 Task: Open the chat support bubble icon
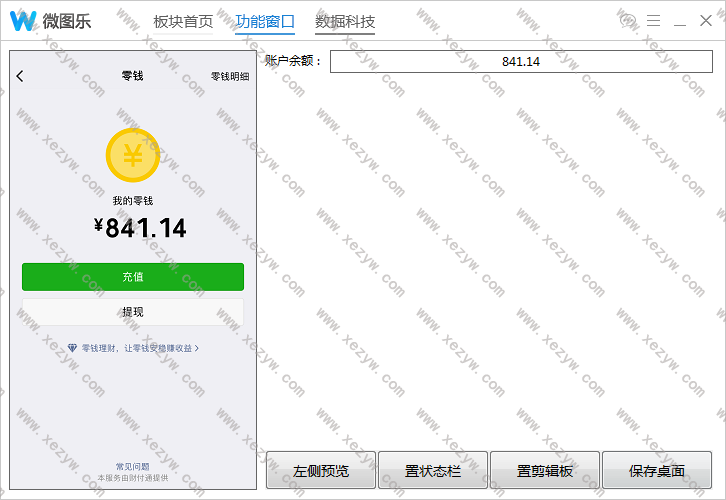[x=628, y=21]
